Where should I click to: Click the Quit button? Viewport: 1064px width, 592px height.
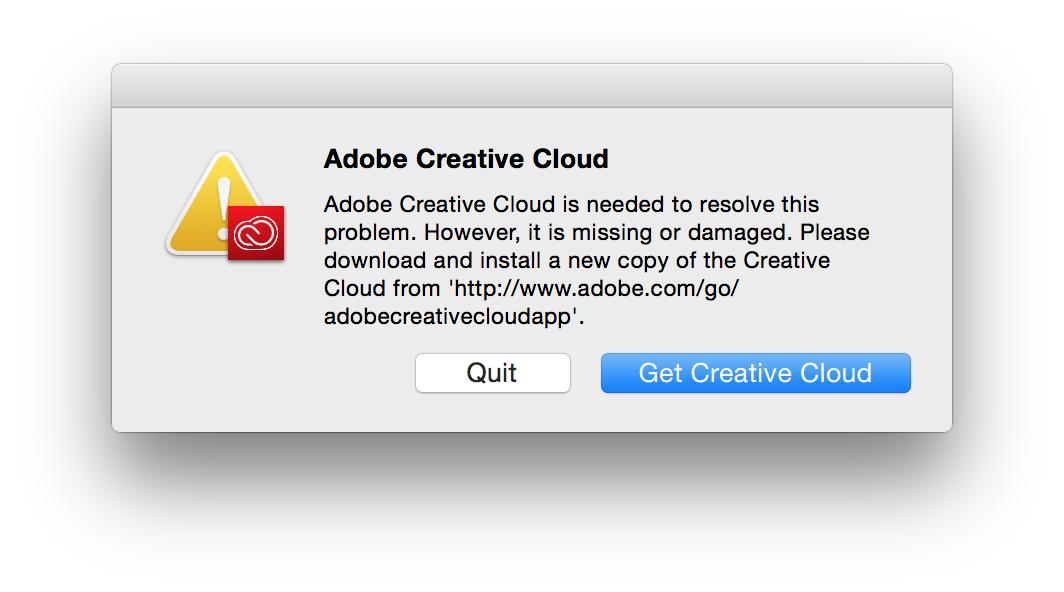click(493, 373)
